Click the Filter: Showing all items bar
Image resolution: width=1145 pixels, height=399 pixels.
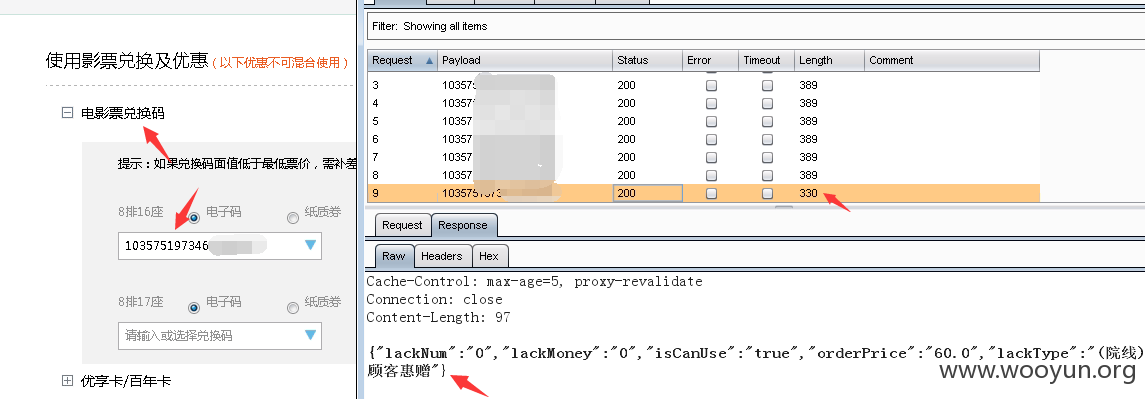click(756, 26)
